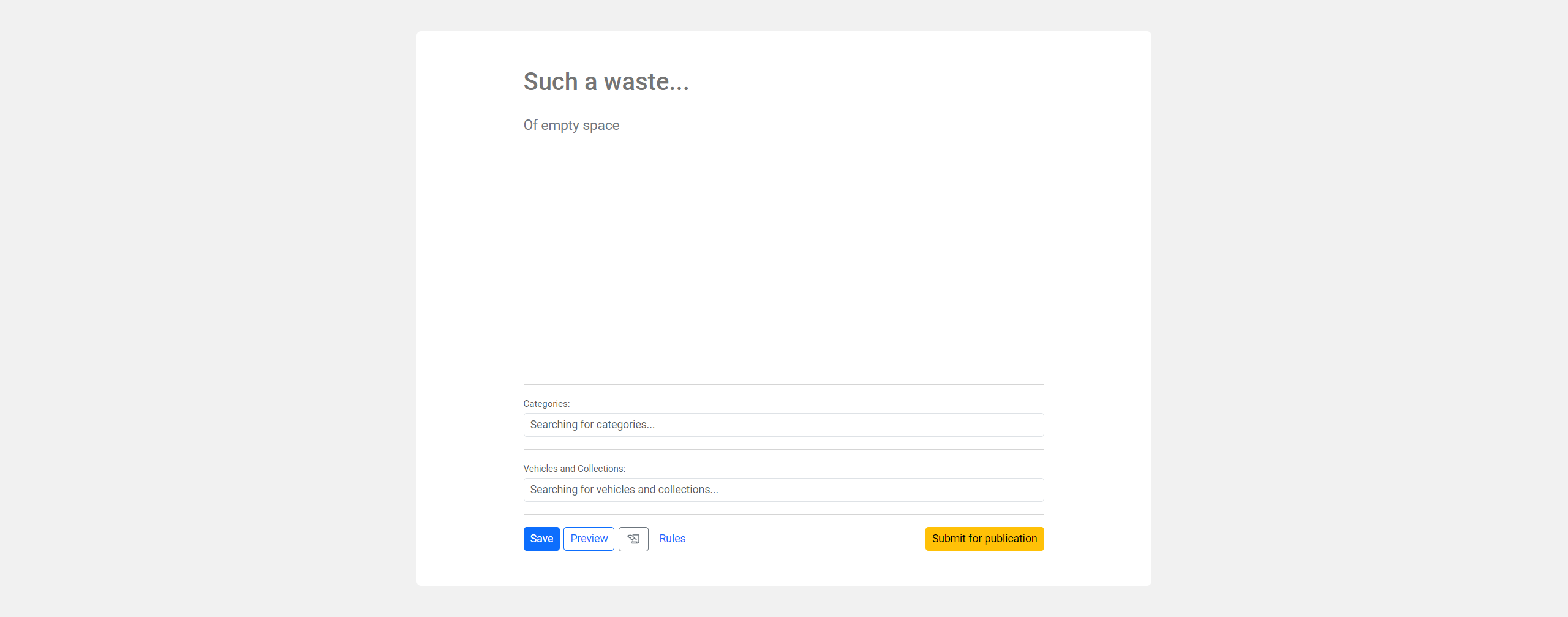Save the article draft
The image size is (1568, 617).
click(x=541, y=539)
